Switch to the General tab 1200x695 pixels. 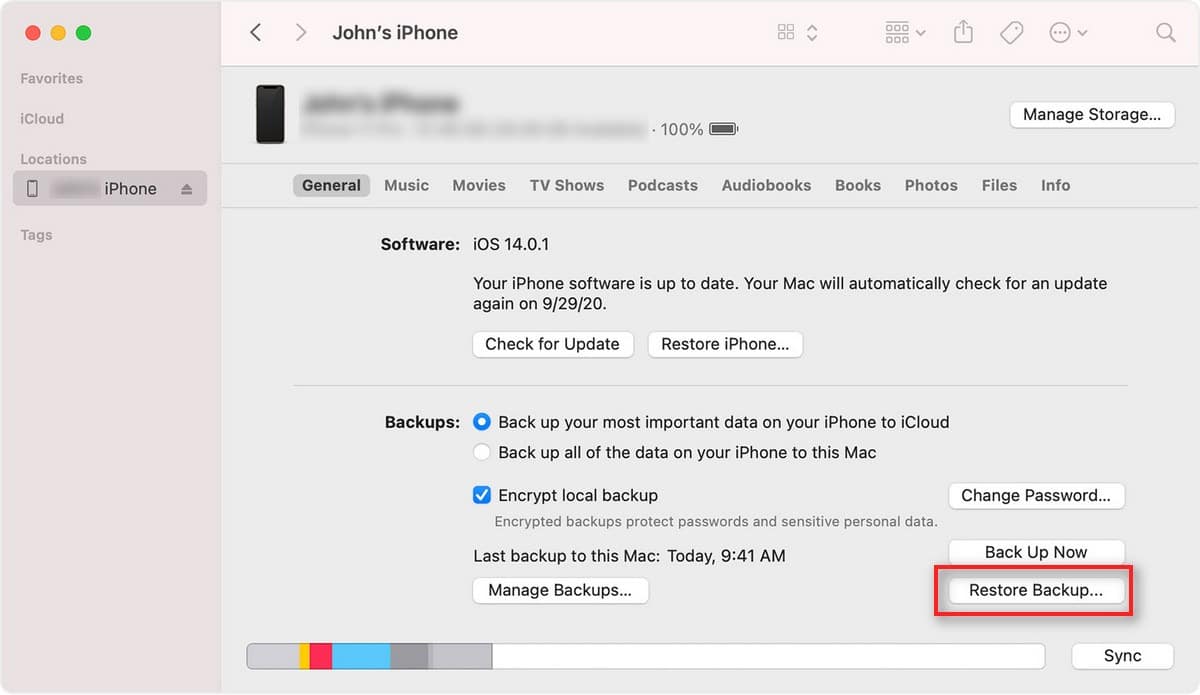(x=331, y=185)
